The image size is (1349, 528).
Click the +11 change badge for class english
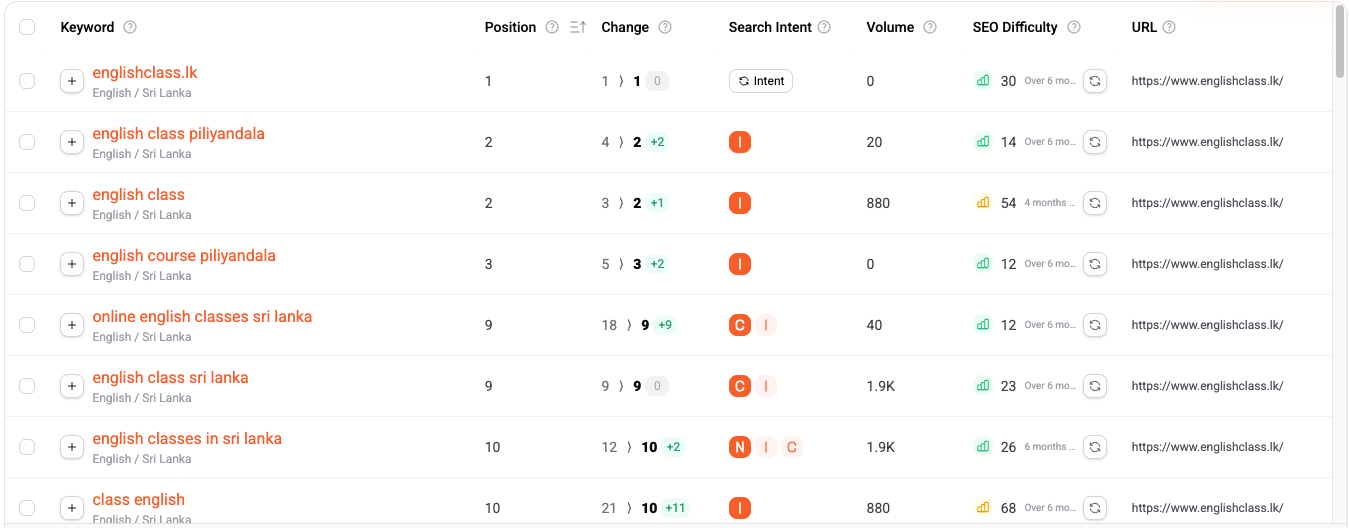point(676,508)
